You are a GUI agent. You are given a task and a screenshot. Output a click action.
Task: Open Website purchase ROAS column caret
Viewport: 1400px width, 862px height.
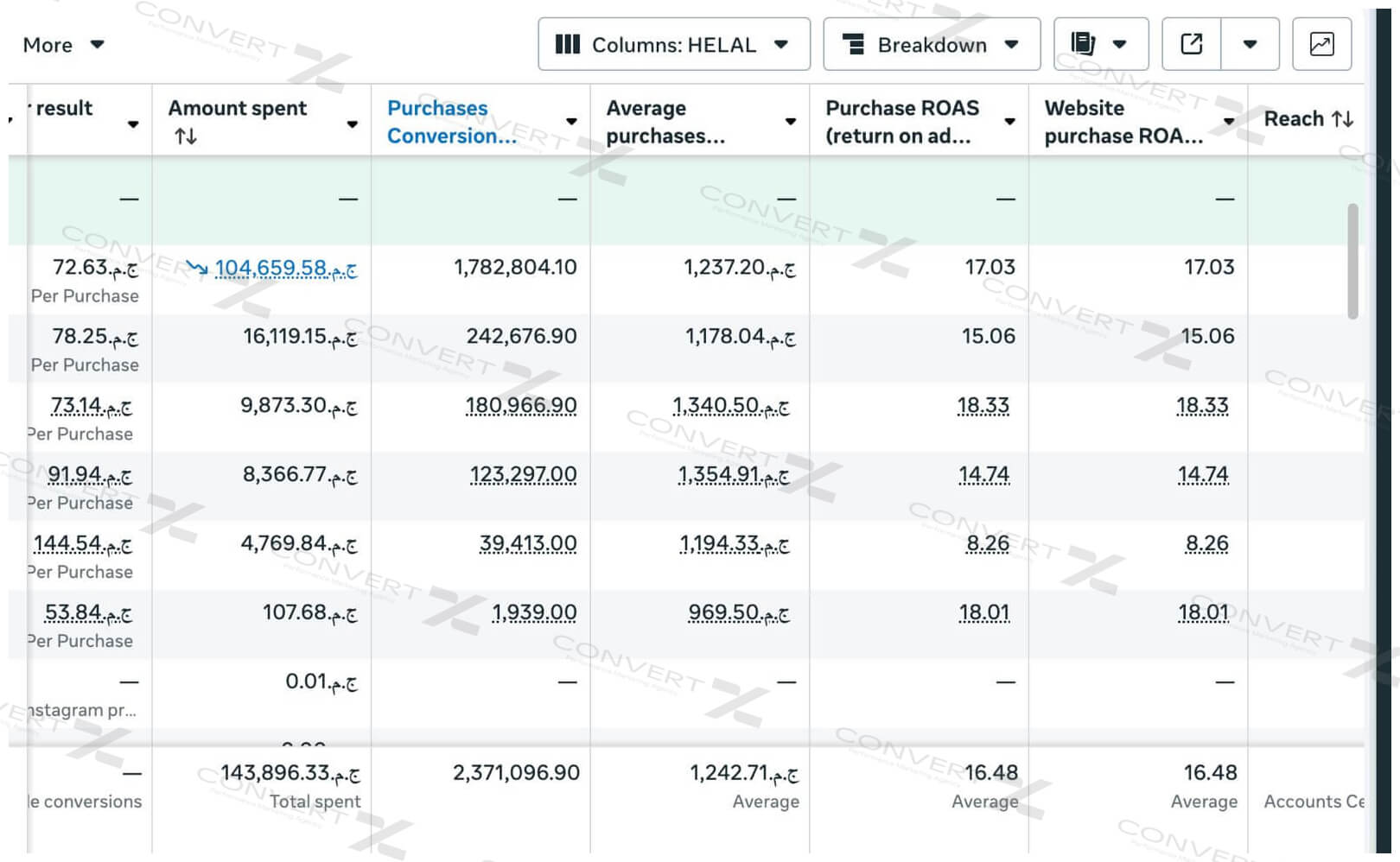tap(1229, 122)
